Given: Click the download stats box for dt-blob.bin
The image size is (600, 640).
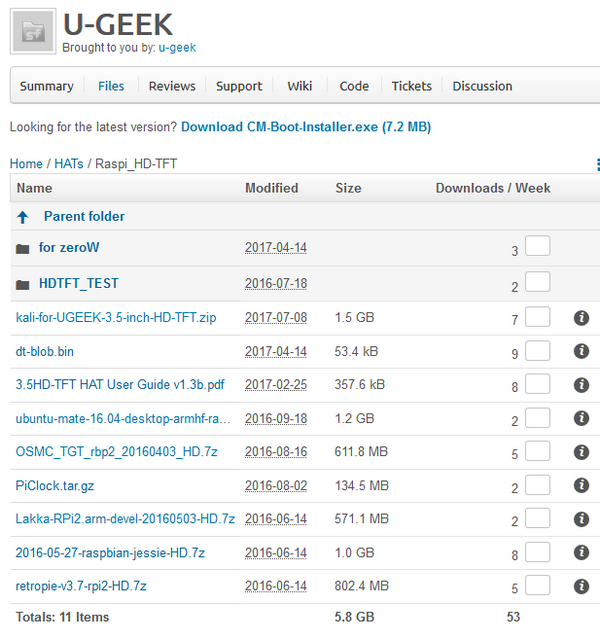Looking at the screenshot, I should [x=538, y=351].
